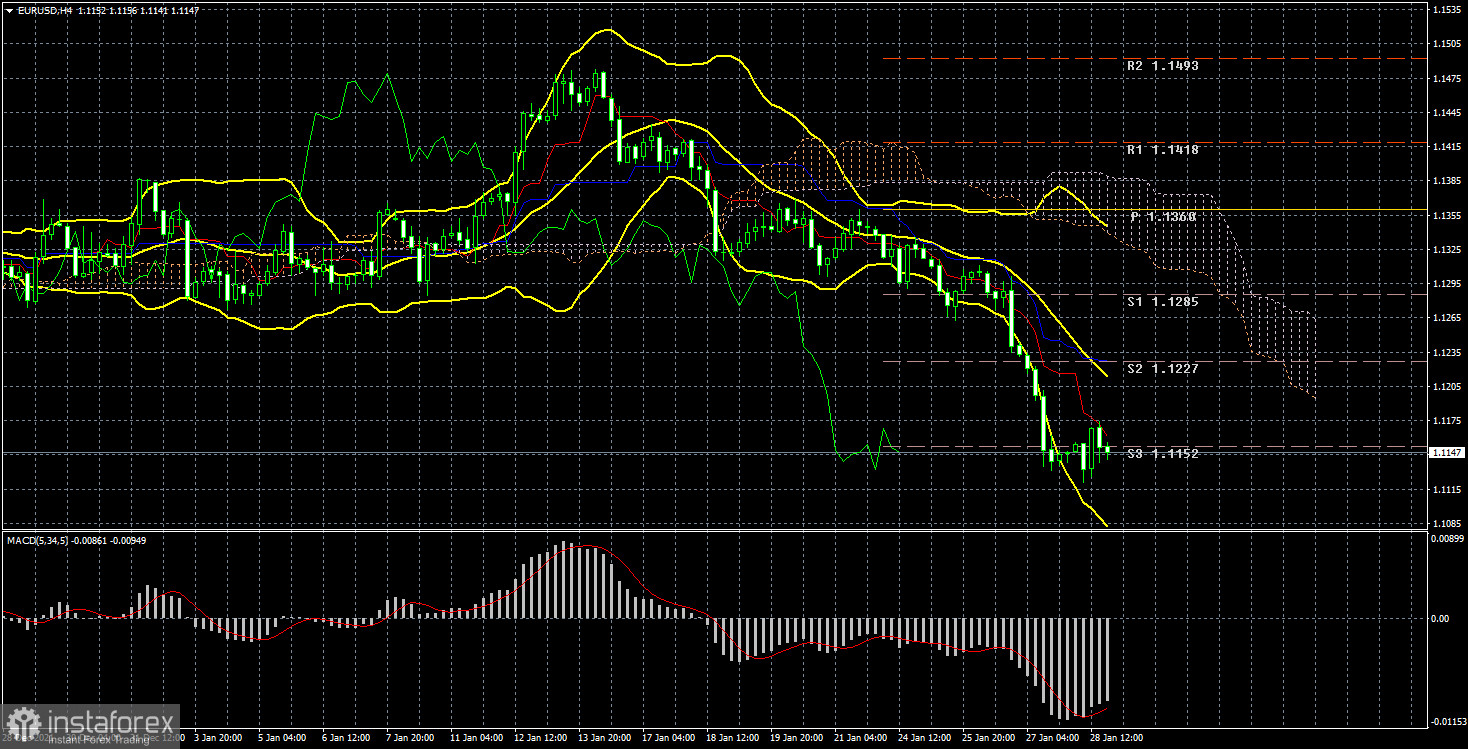Click the 3 Jan 20:00 time label
The width and height of the screenshot is (1468, 749).
coord(217,738)
